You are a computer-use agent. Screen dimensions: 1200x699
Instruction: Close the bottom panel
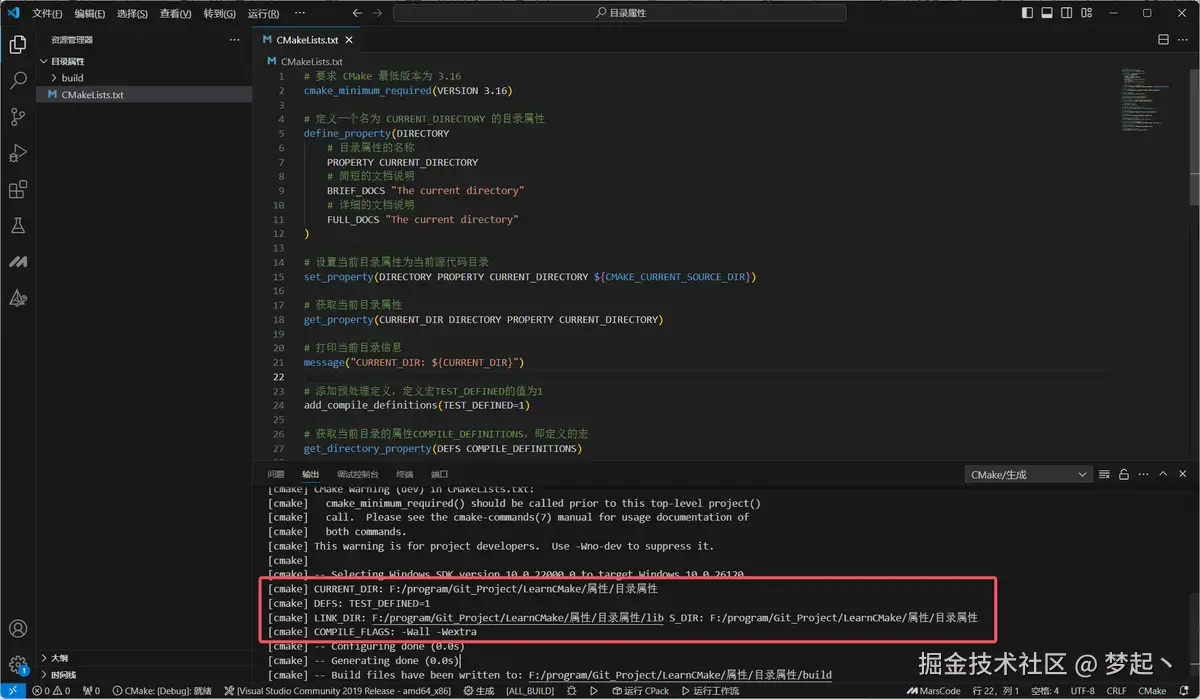(x=1185, y=474)
